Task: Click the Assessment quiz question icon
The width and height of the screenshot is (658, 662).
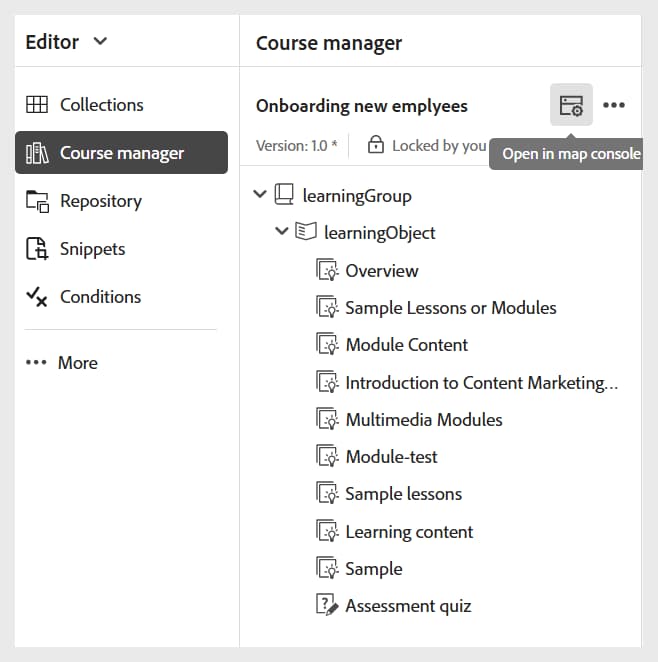Action: [327, 606]
